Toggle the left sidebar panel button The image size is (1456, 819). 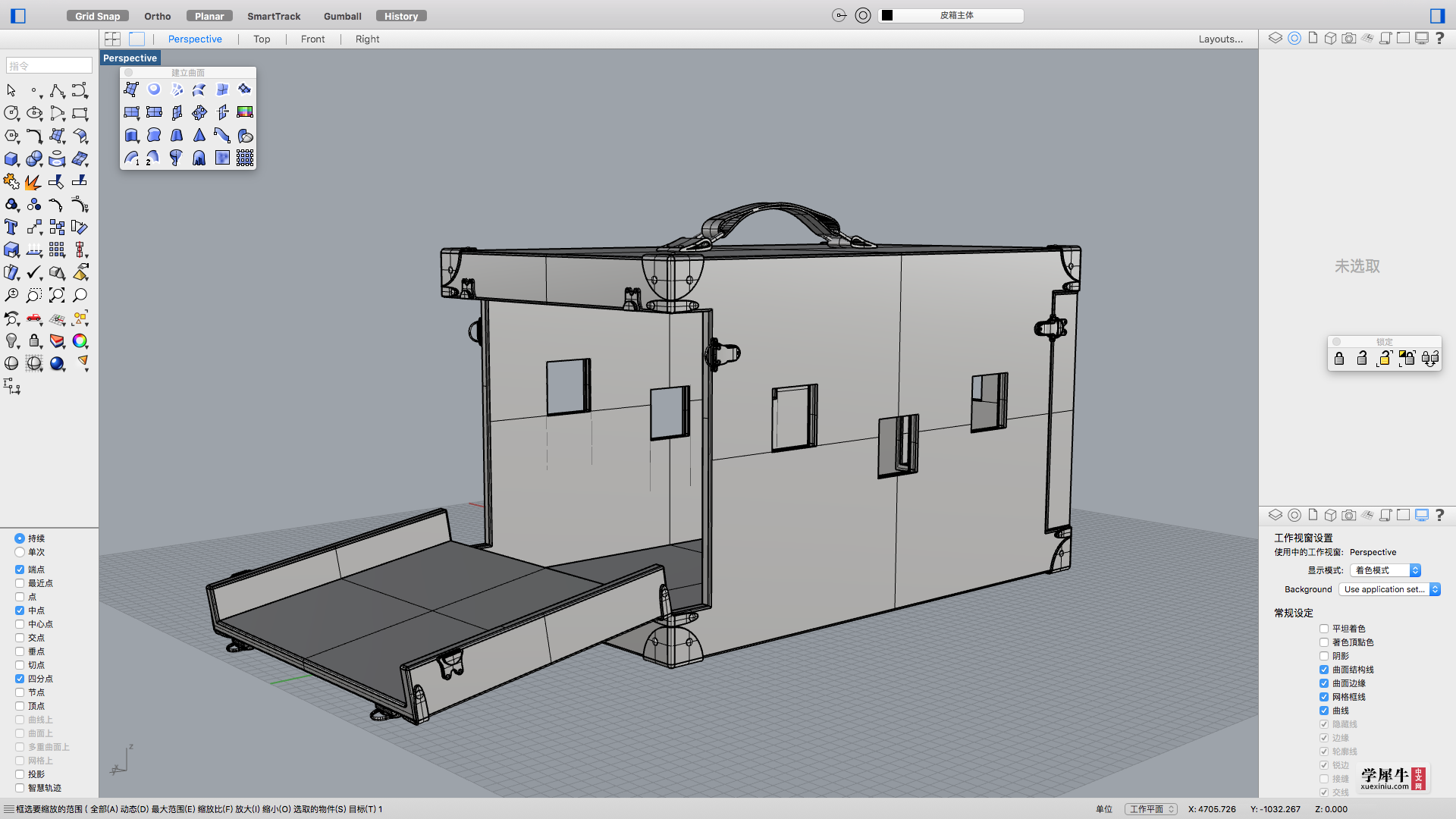click(x=18, y=15)
